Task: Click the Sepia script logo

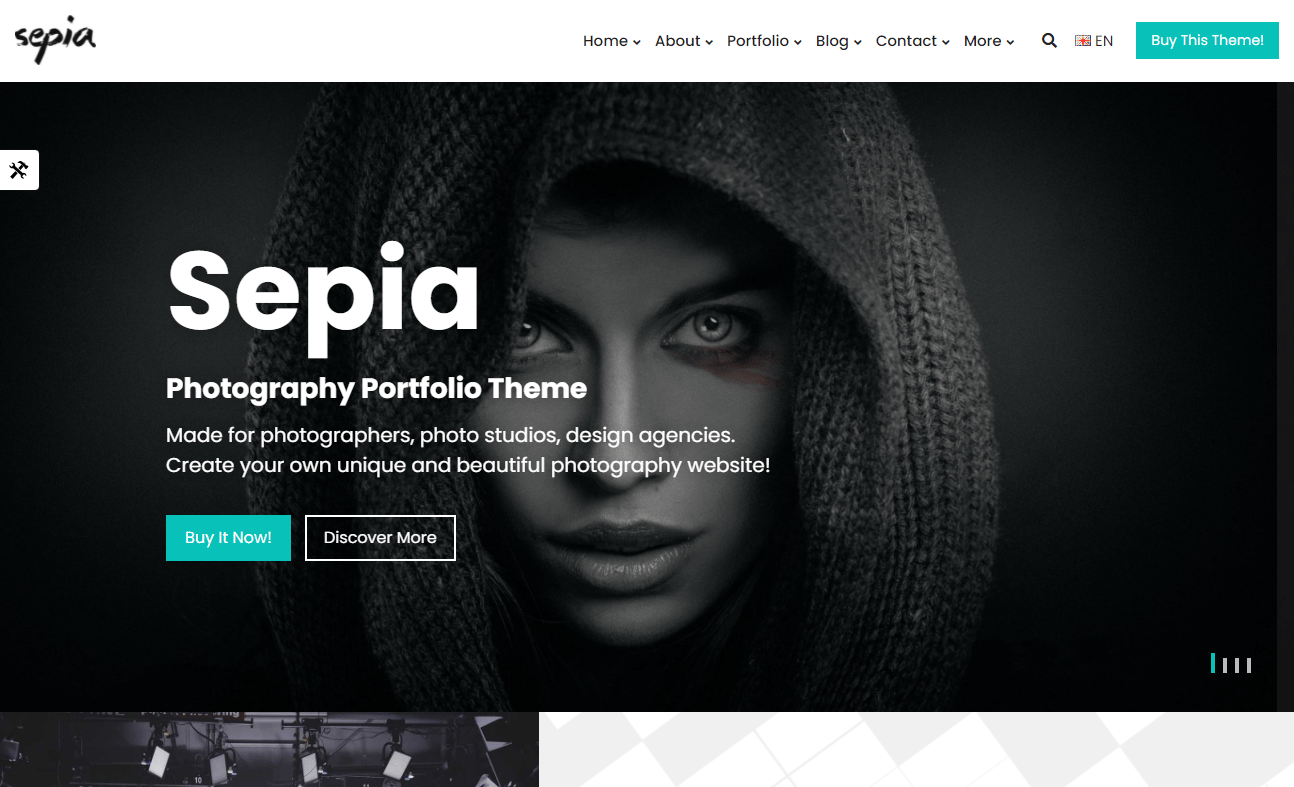Action: (55, 40)
